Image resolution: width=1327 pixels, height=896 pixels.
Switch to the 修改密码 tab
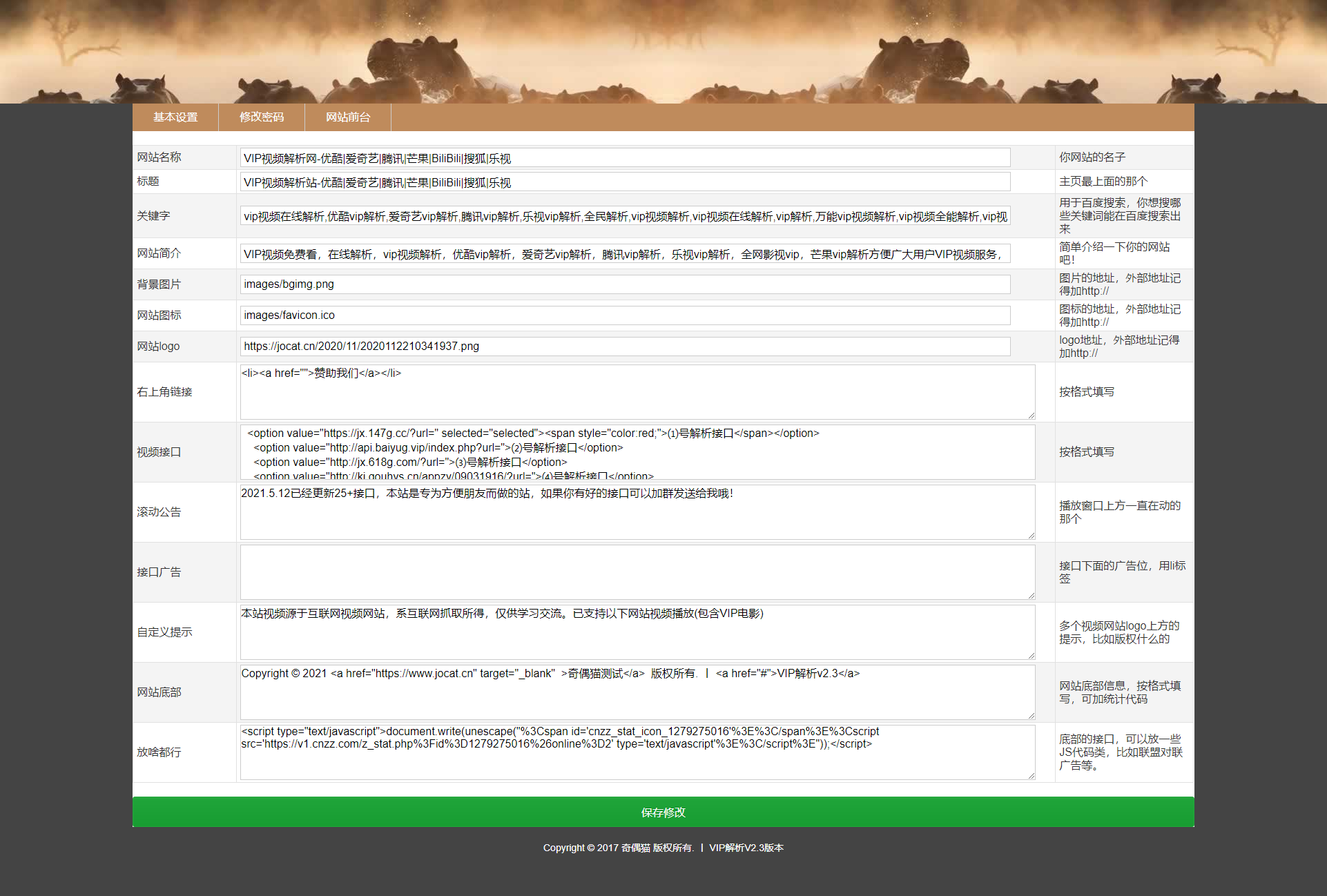coord(262,117)
